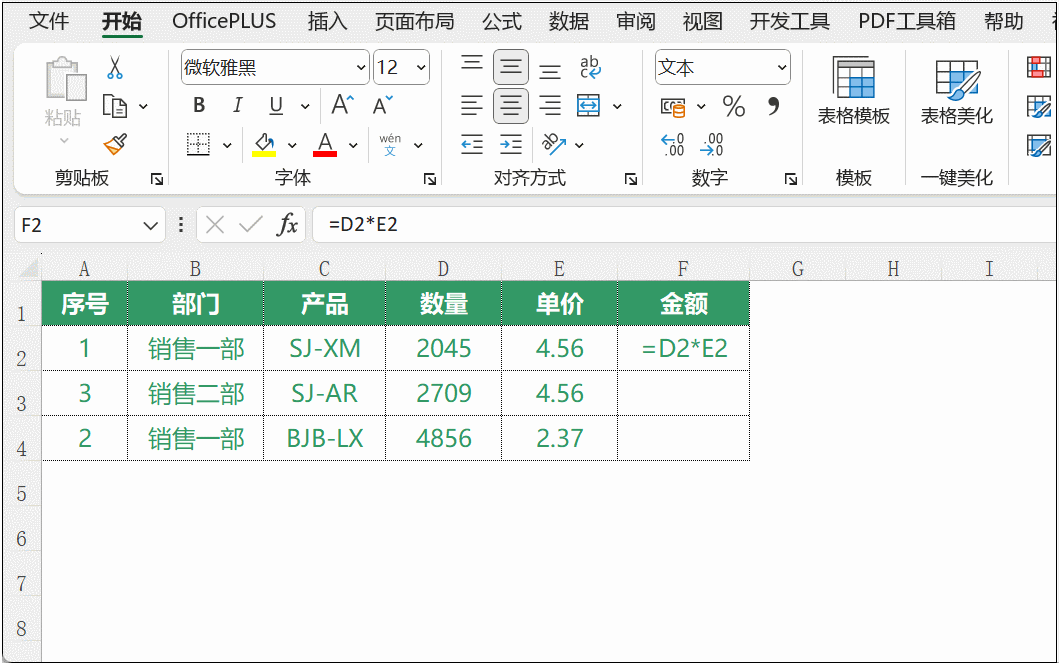This screenshot has height=663, width=1059.
Task: Open the 文件 menu
Action: [49, 22]
